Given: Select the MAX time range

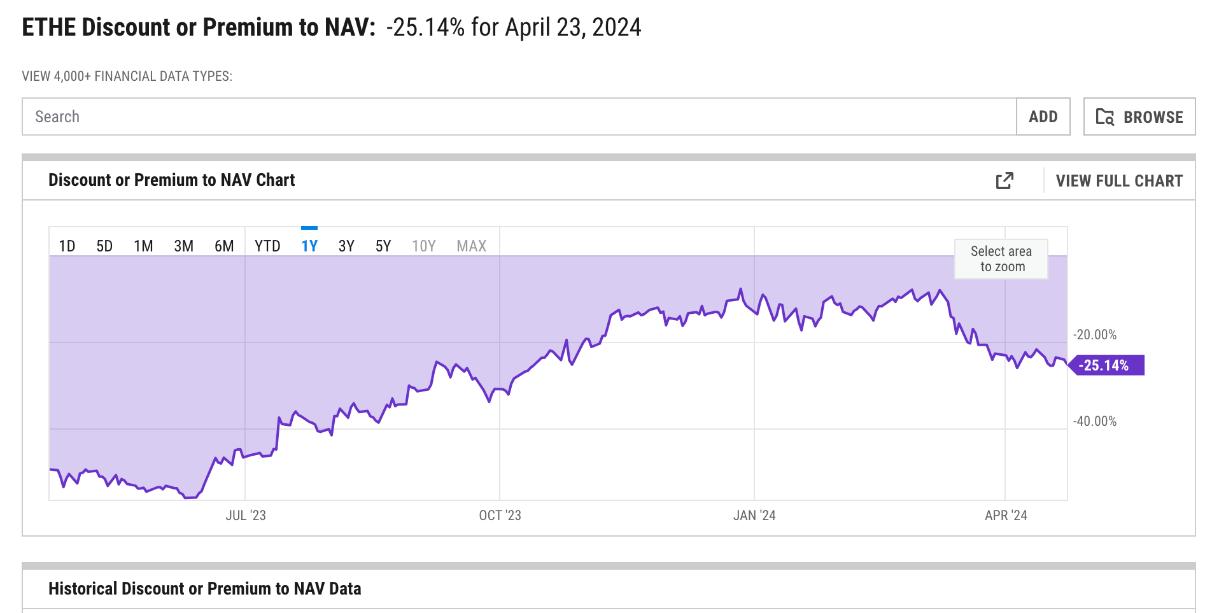Looking at the screenshot, I should [471, 245].
